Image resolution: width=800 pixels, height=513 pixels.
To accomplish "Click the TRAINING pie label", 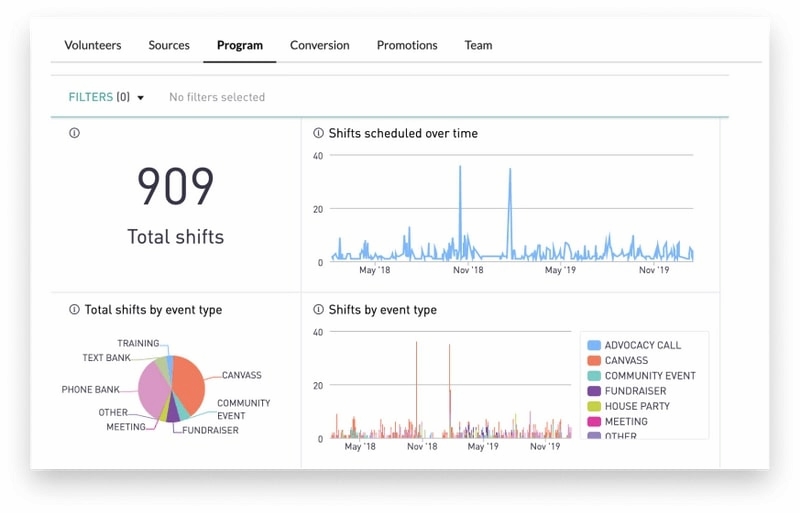I will [138, 344].
